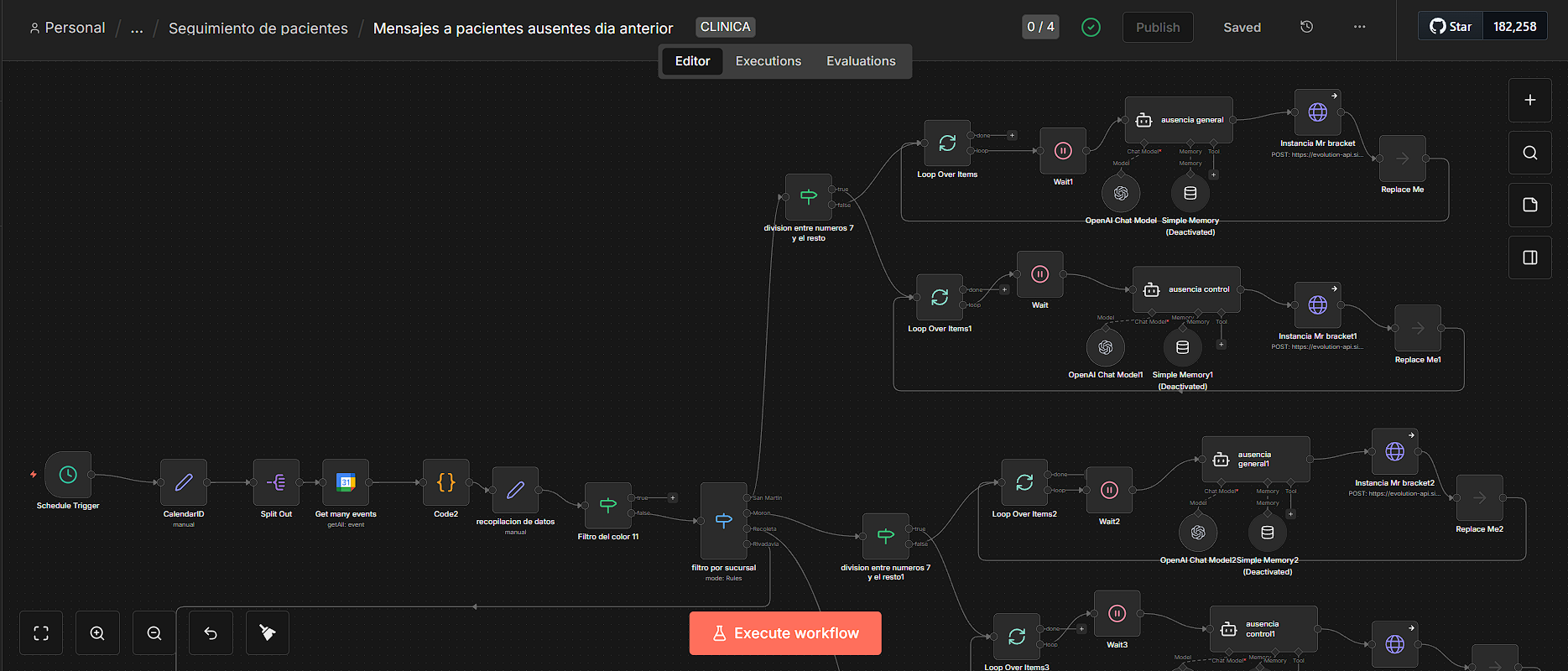Screen dimensions: 1568x671
Task: Click the Wait node
Action: pos(1040,274)
